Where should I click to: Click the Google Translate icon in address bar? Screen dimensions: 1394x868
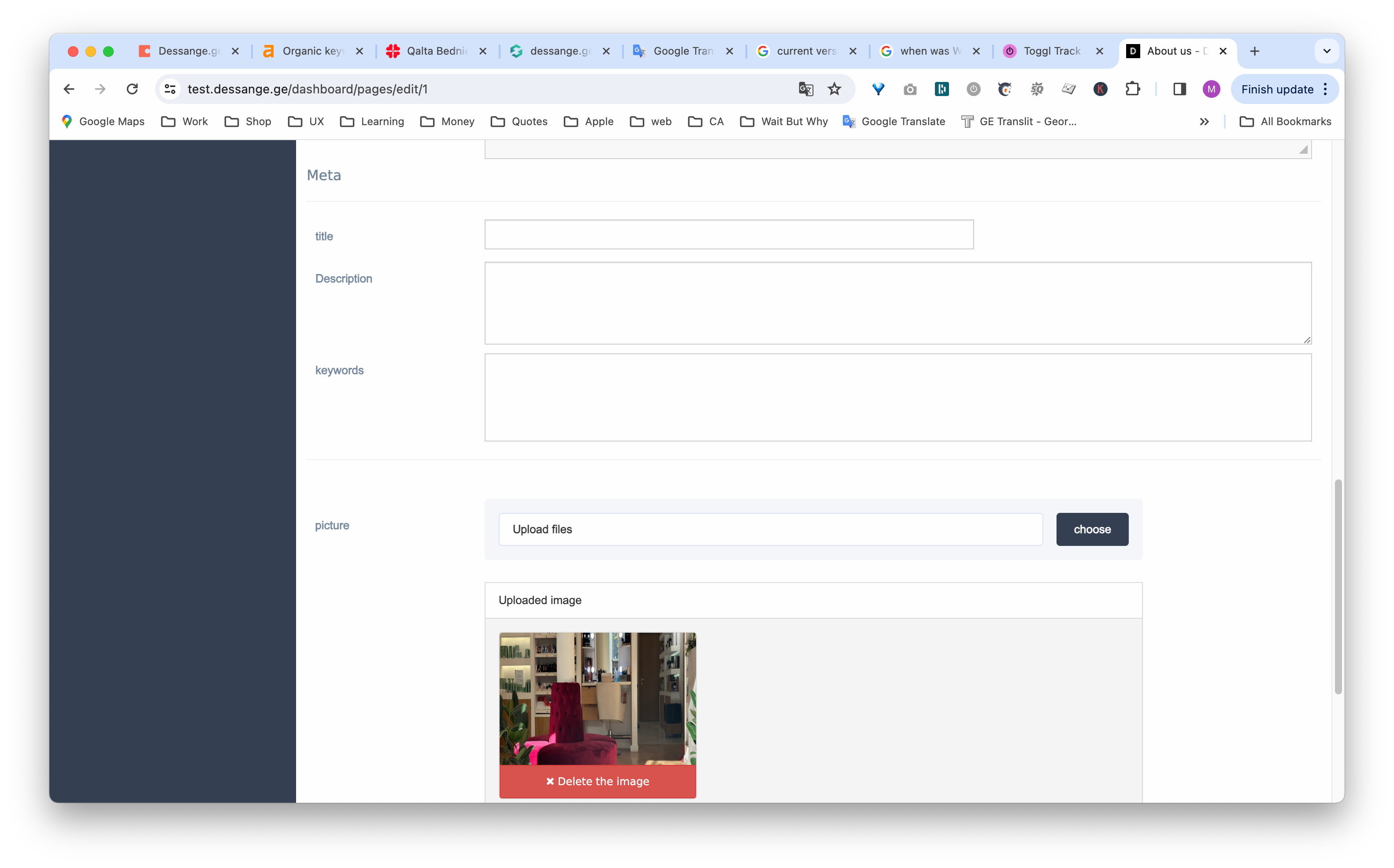click(806, 89)
